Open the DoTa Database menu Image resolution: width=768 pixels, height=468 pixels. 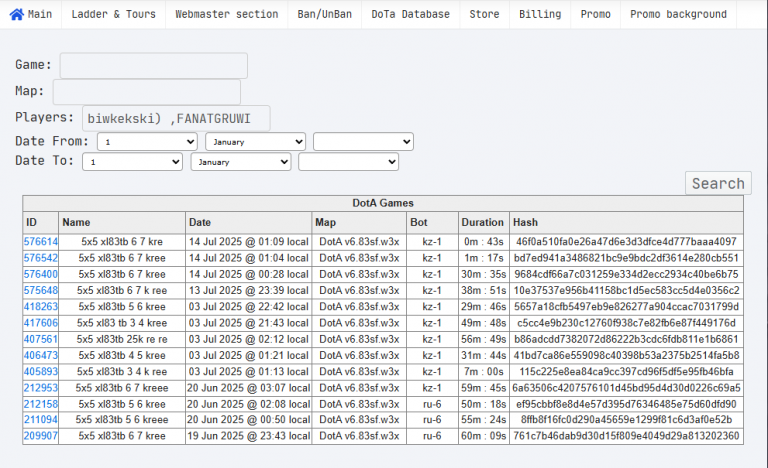410,14
